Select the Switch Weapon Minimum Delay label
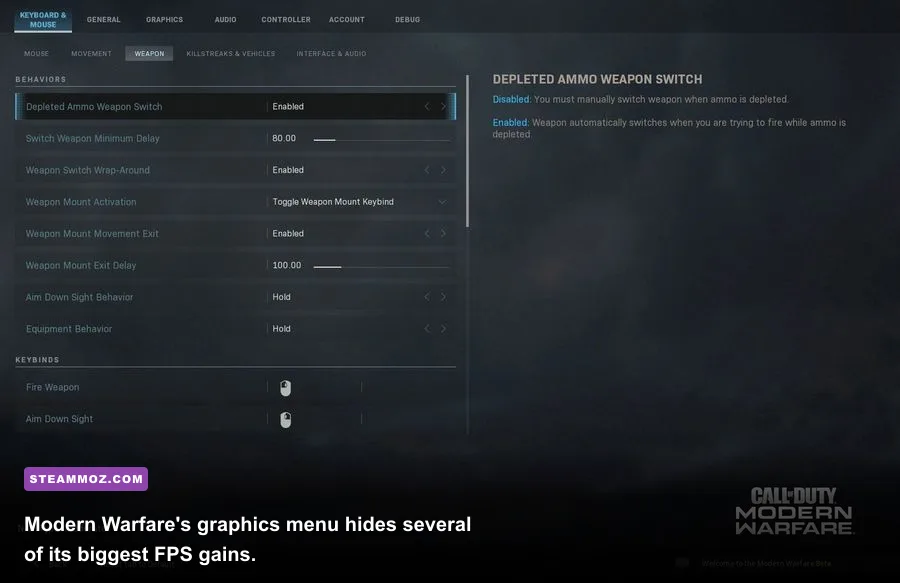This screenshot has width=900, height=583. point(92,138)
